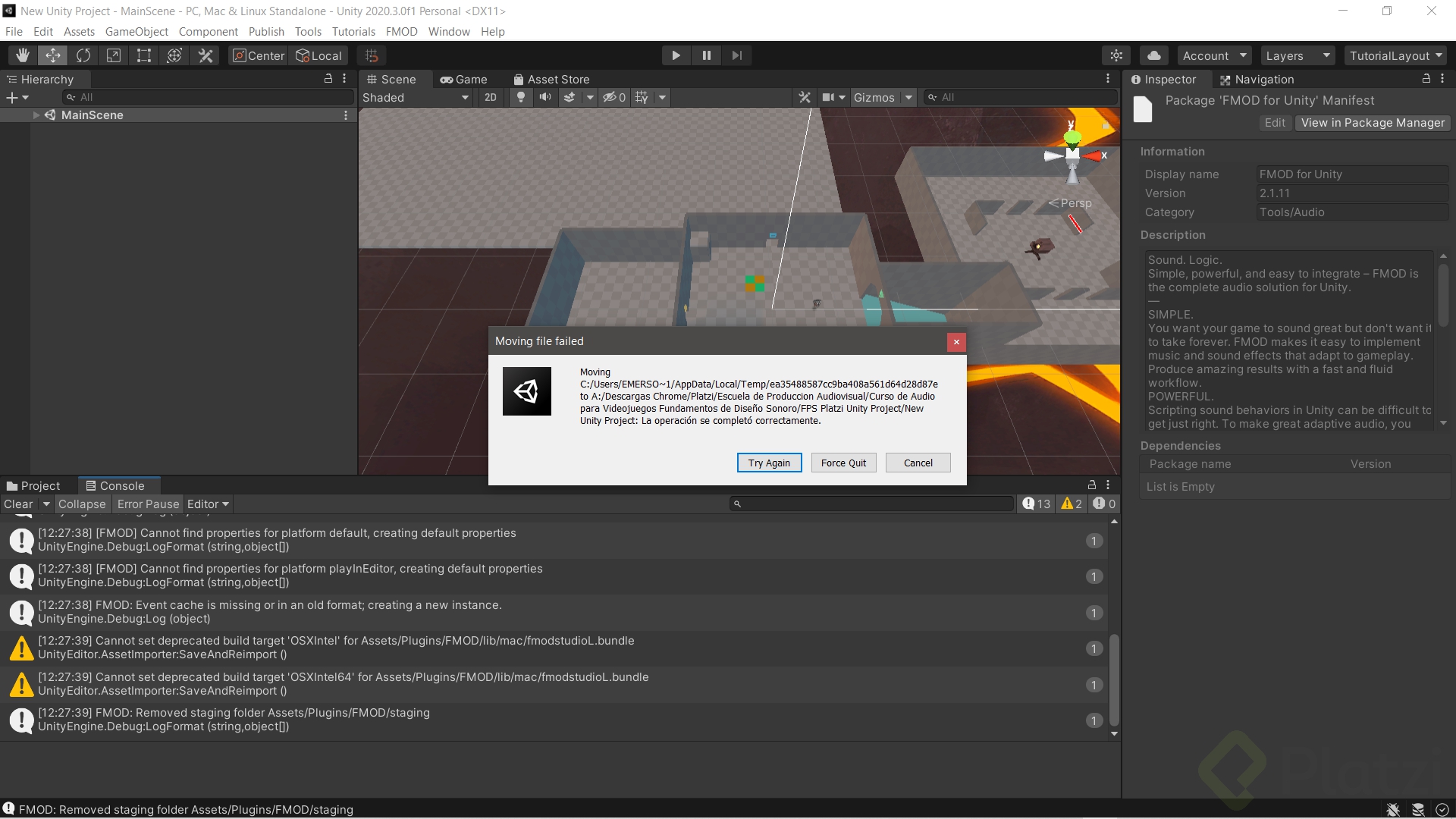
Task: Open MainScene context options dots
Action: point(346,115)
